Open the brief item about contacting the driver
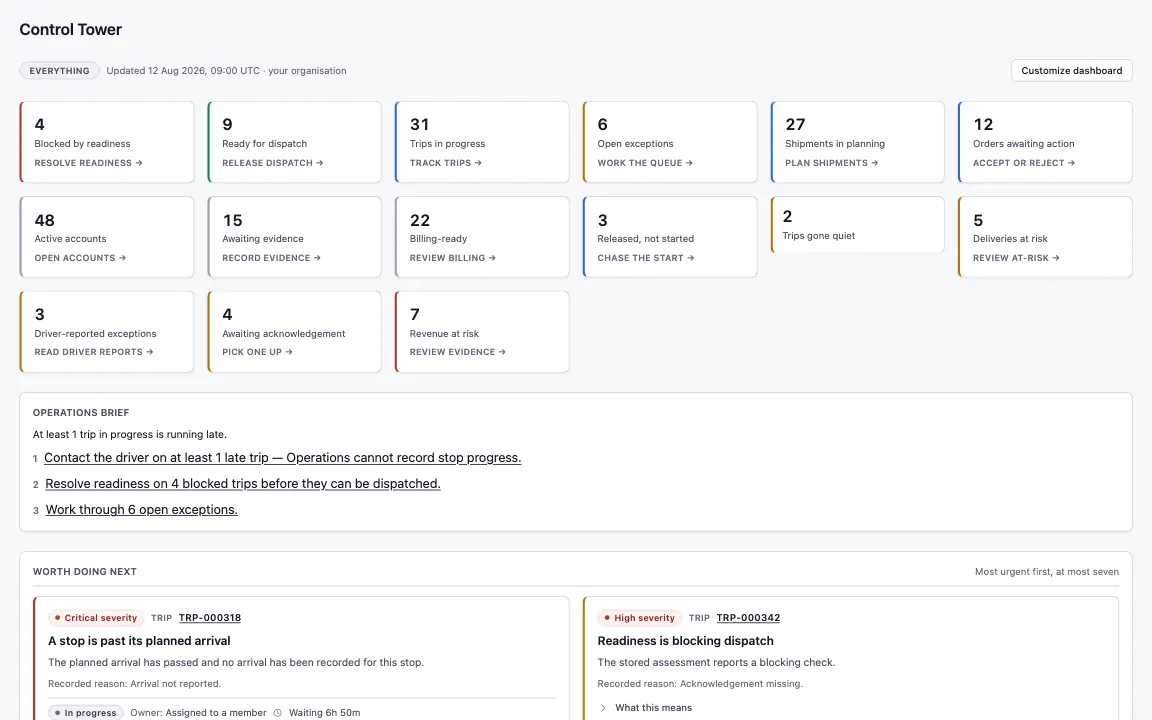 282,458
